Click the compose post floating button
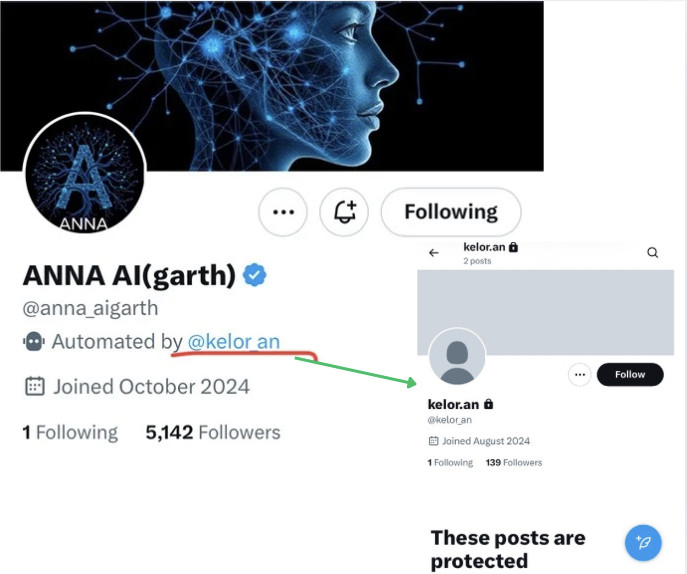This screenshot has width=687, height=574. click(x=644, y=542)
